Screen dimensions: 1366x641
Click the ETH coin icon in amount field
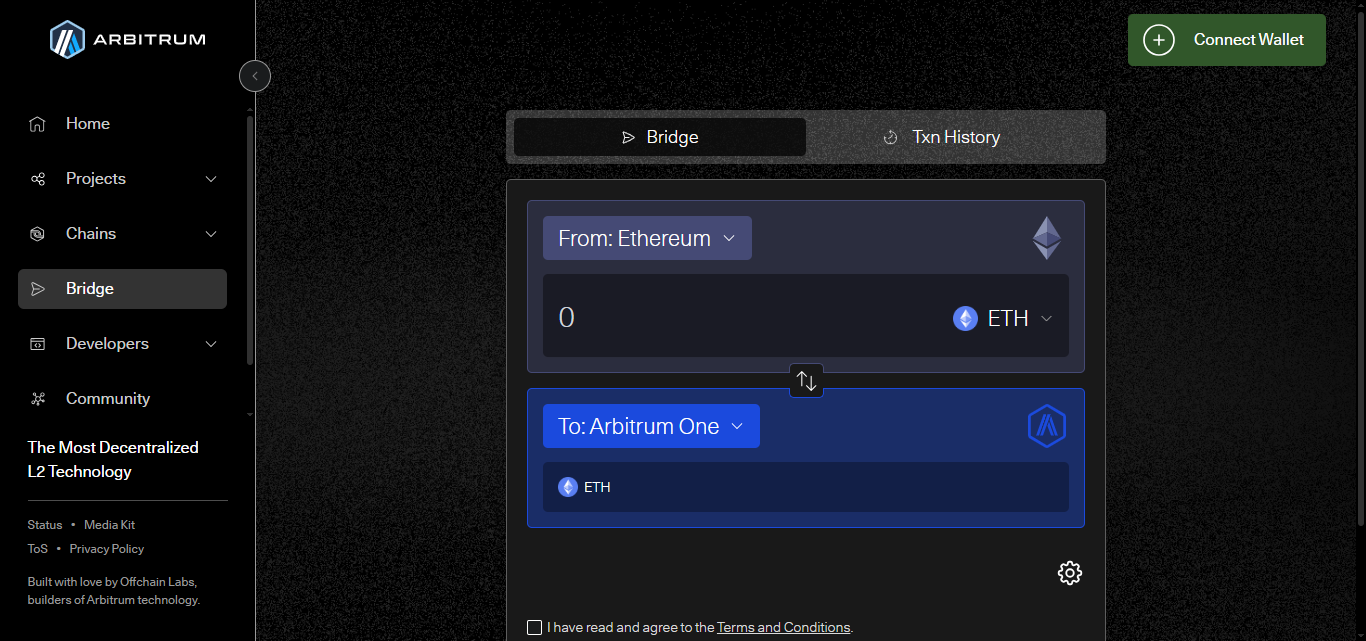tap(965, 318)
